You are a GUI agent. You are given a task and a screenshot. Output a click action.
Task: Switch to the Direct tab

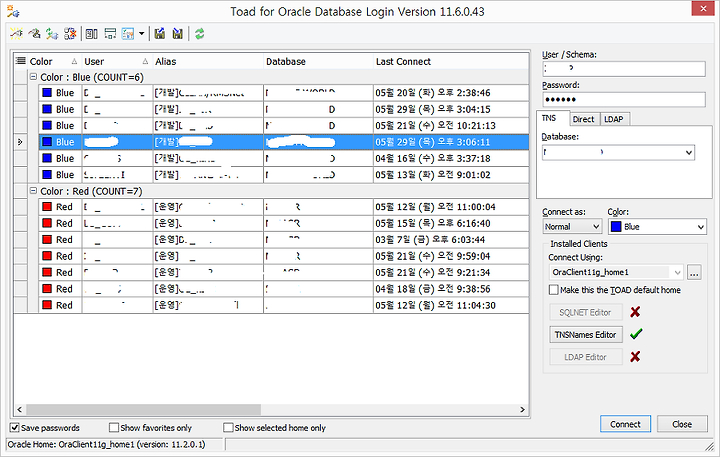pyautogui.click(x=583, y=119)
